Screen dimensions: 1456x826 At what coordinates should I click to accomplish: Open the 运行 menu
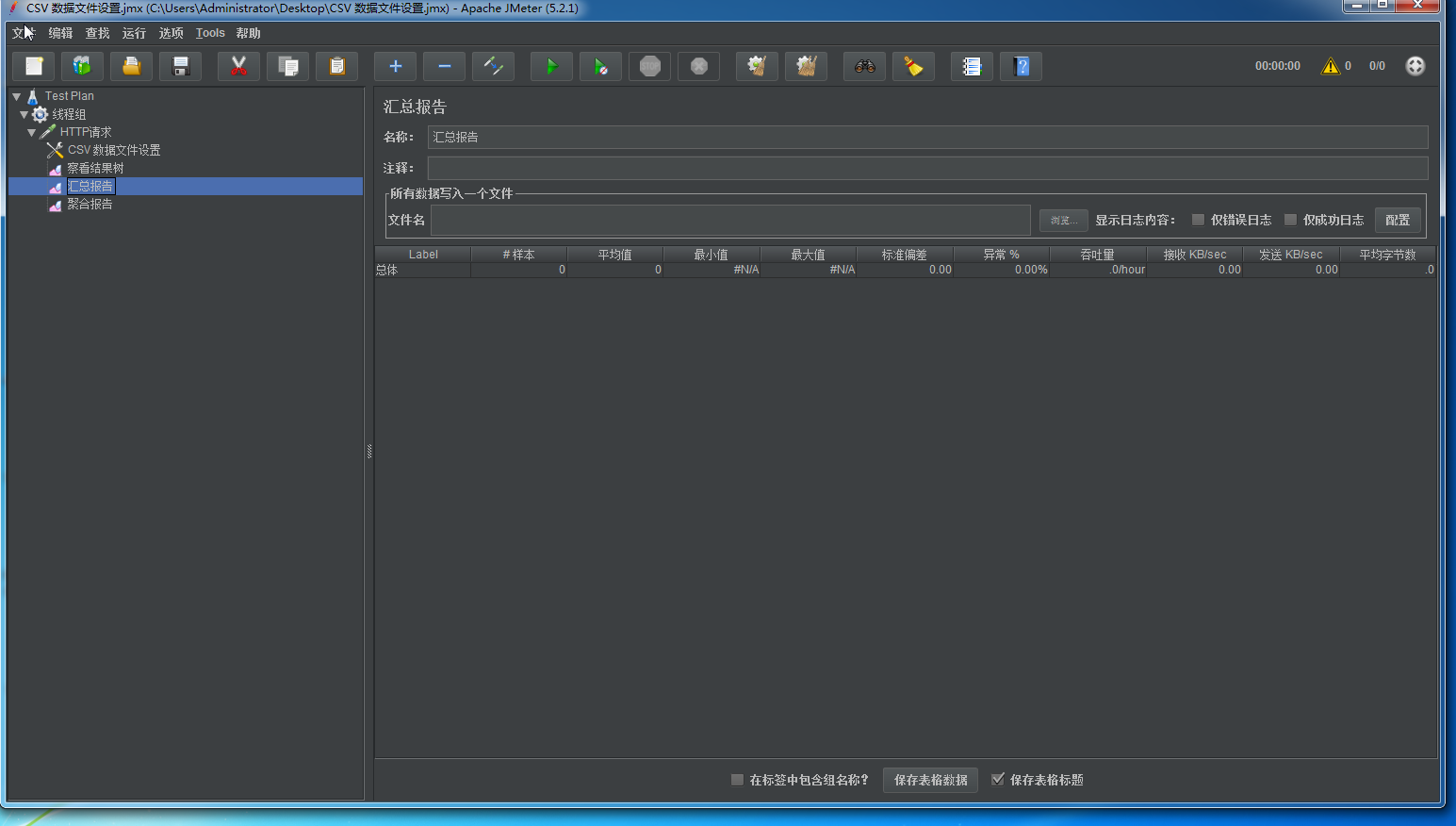click(134, 33)
